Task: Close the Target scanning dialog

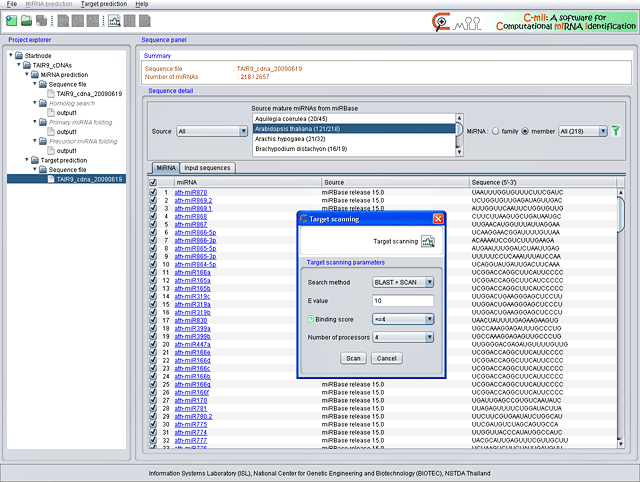Action: tap(438, 219)
